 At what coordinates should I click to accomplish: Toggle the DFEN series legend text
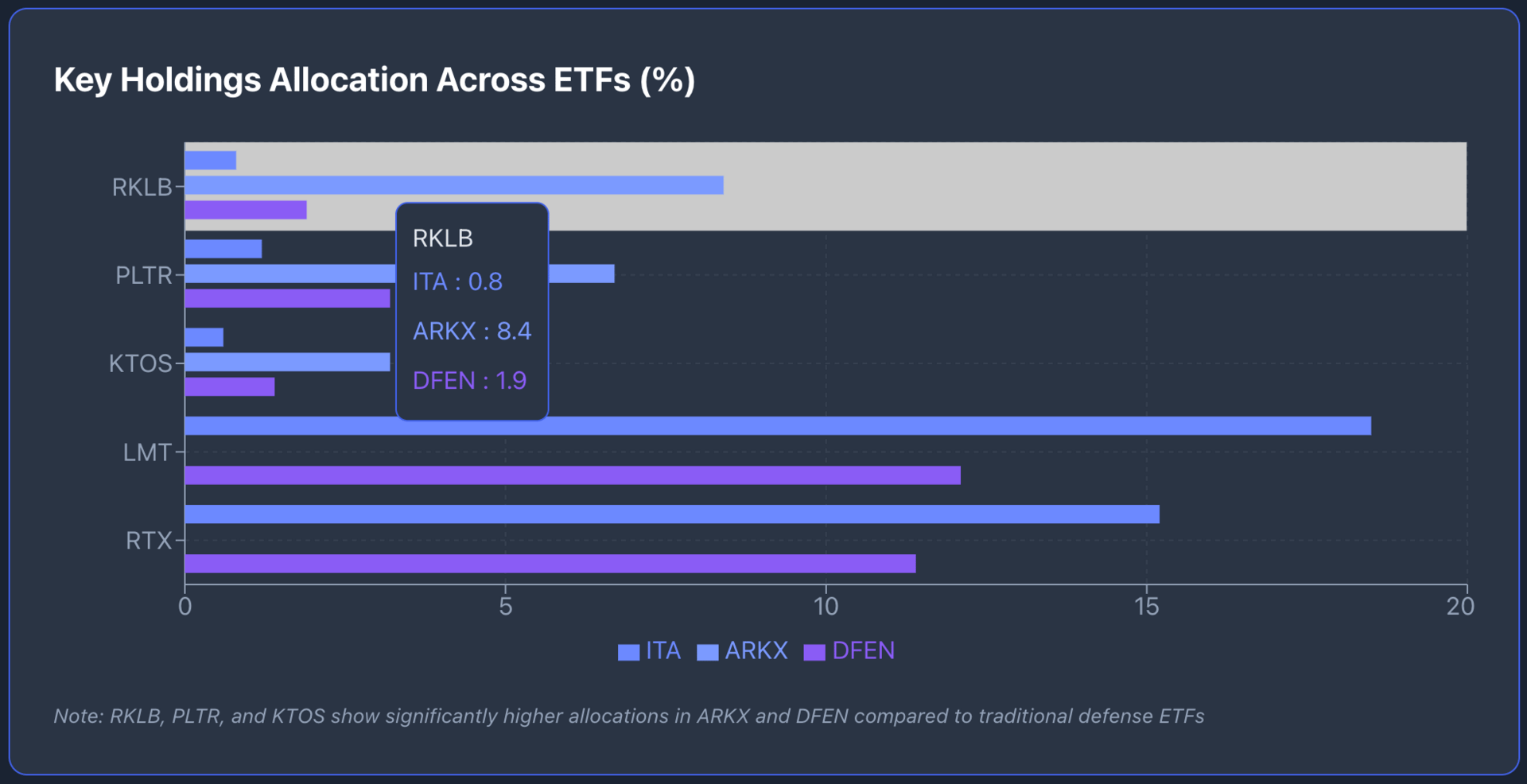863,650
